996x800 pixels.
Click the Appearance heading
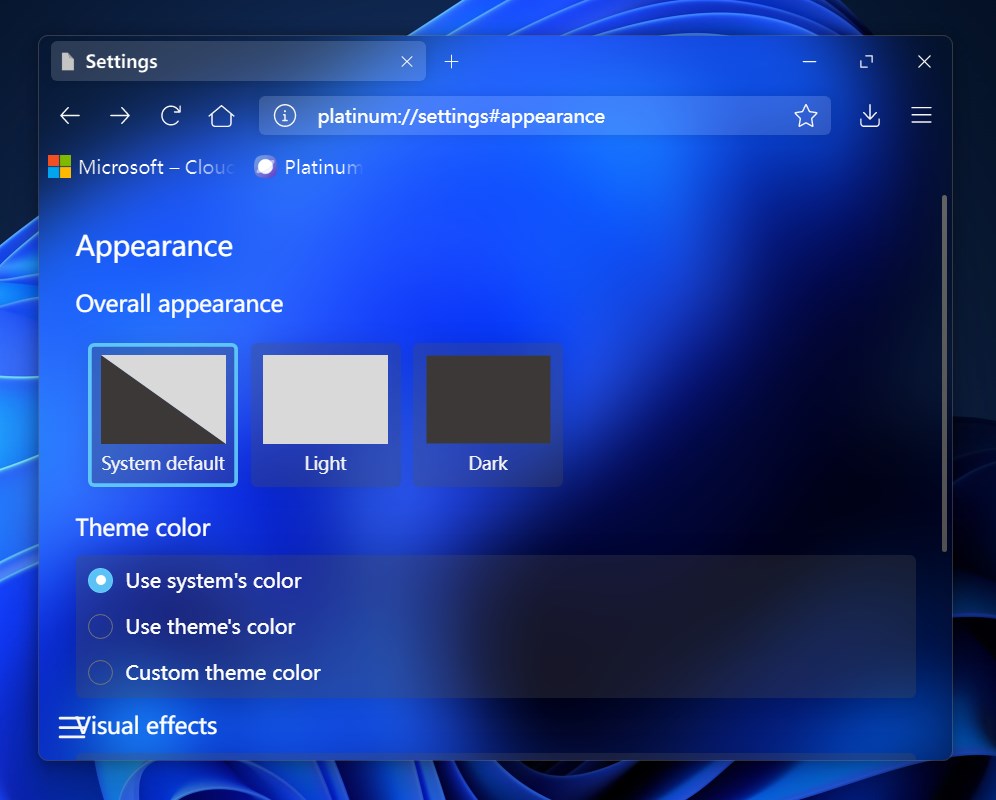coord(154,247)
